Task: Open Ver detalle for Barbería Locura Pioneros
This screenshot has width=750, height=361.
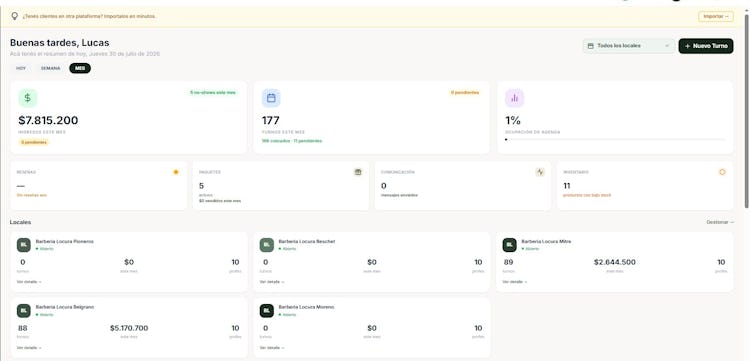Action: (x=29, y=282)
